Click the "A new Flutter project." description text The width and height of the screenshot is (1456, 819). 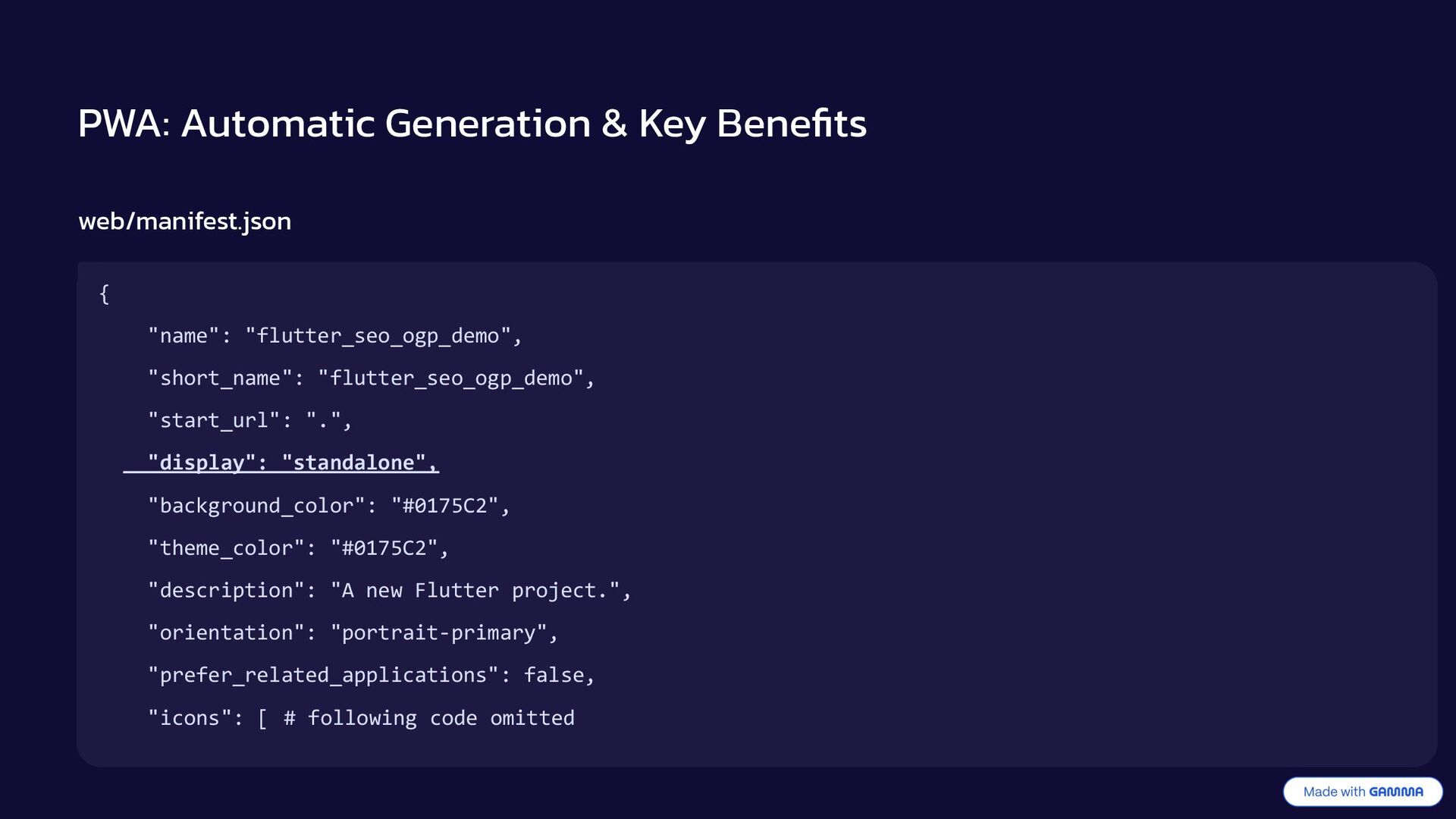pos(475,591)
